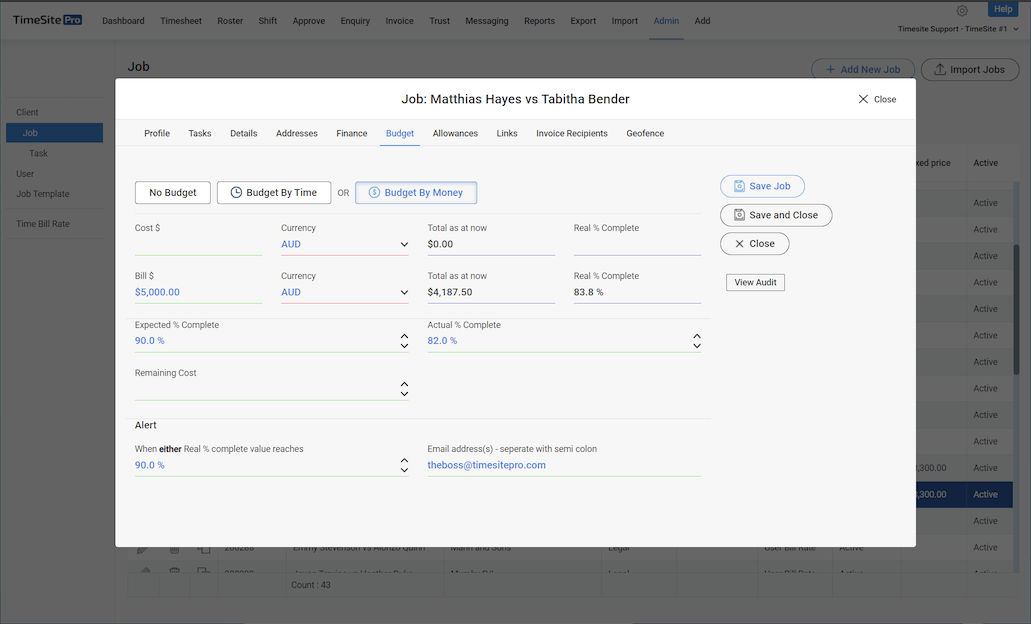Switch to the Allowances tab
This screenshot has height=624, width=1031.
point(455,133)
